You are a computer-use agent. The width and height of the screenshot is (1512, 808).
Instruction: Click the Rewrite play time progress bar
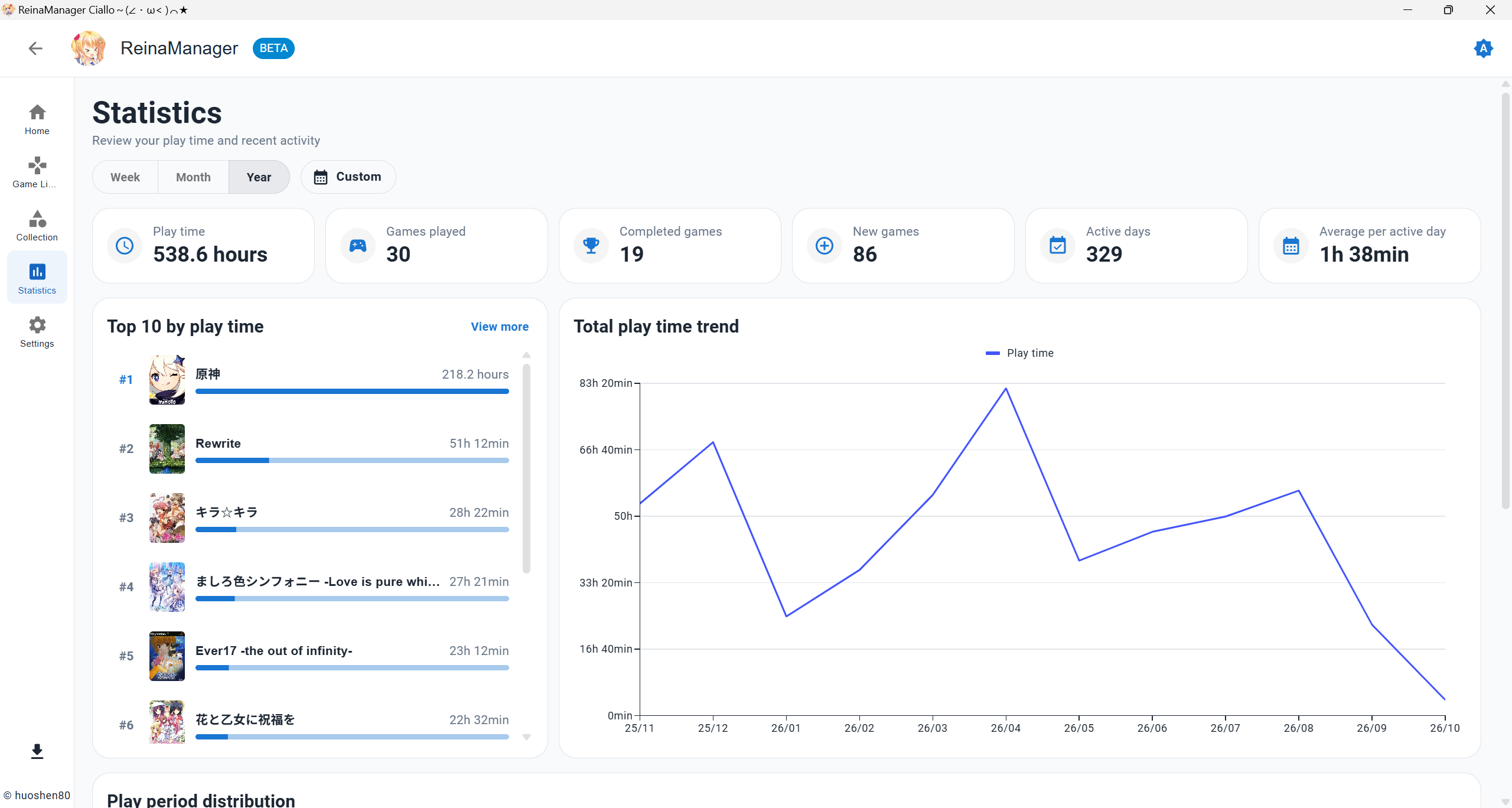[352, 461]
